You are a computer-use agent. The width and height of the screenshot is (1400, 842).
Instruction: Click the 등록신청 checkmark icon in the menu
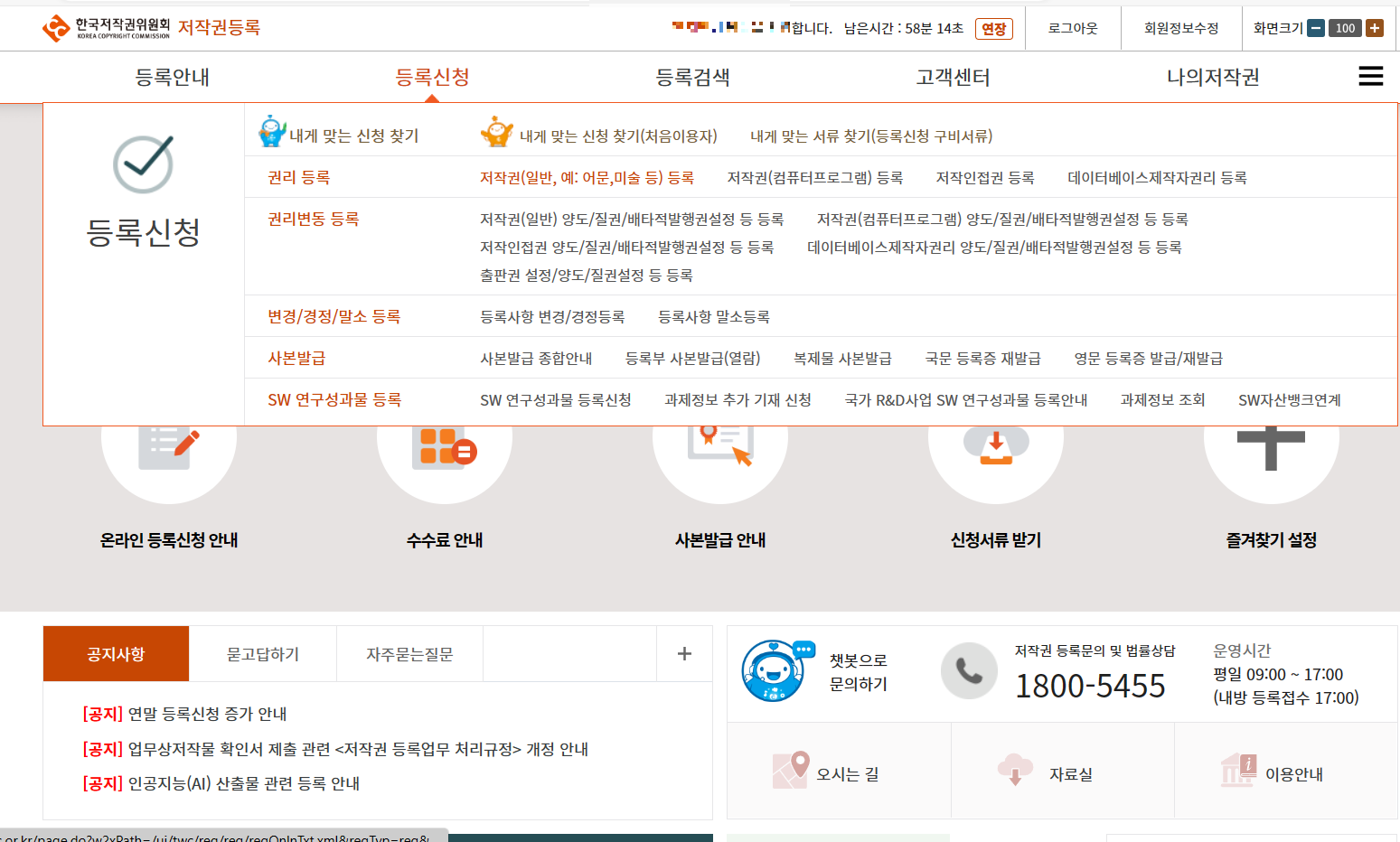[x=143, y=164]
